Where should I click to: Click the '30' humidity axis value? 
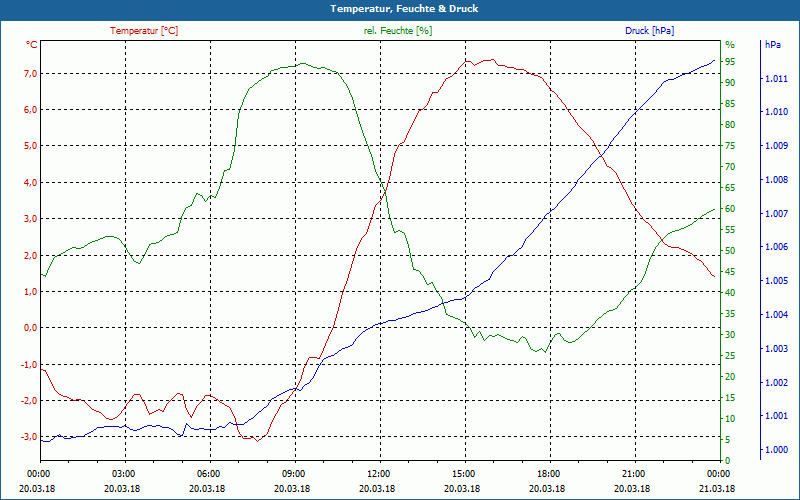click(x=730, y=335)
